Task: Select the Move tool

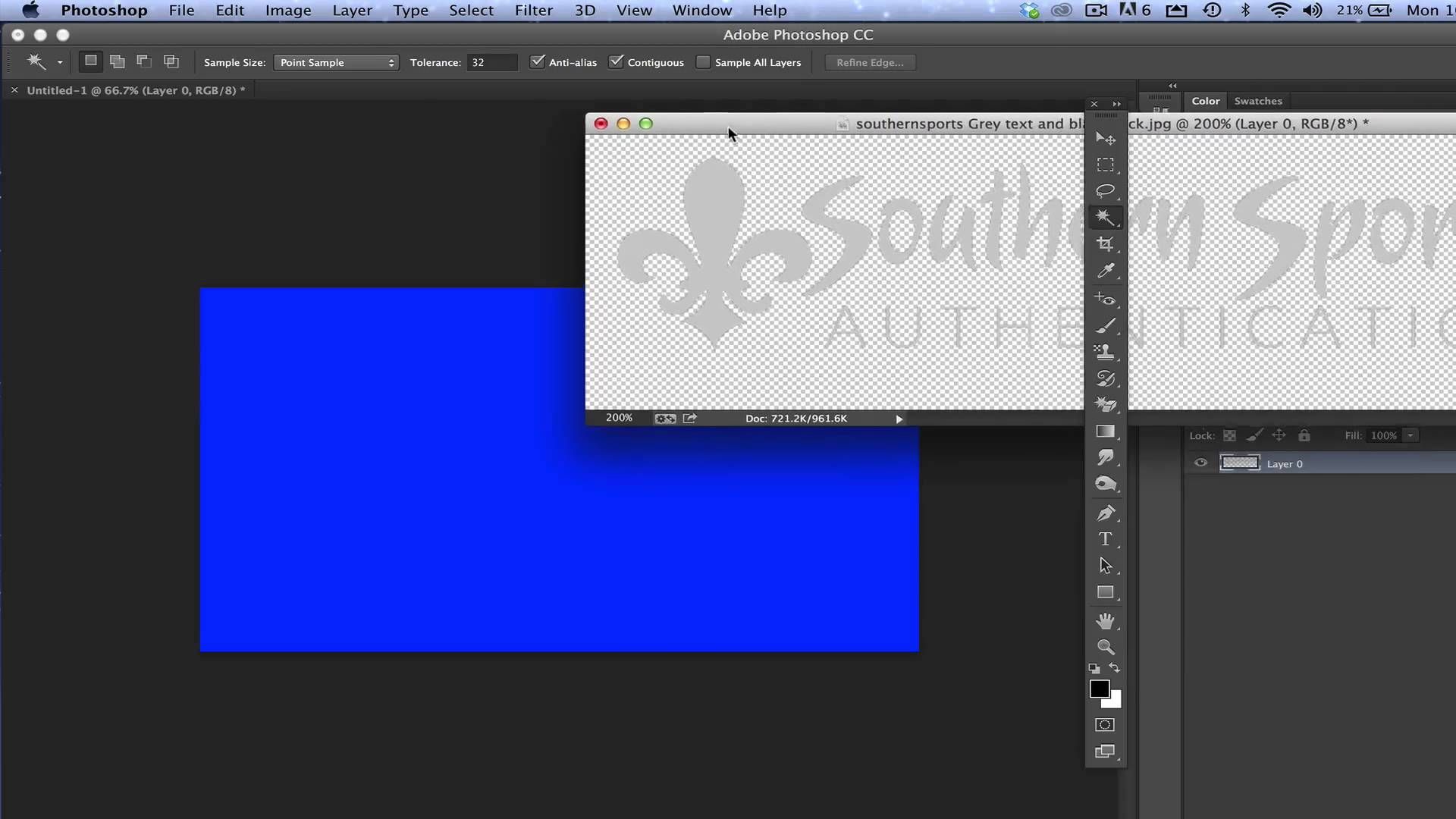Action: click(1105, 139)
